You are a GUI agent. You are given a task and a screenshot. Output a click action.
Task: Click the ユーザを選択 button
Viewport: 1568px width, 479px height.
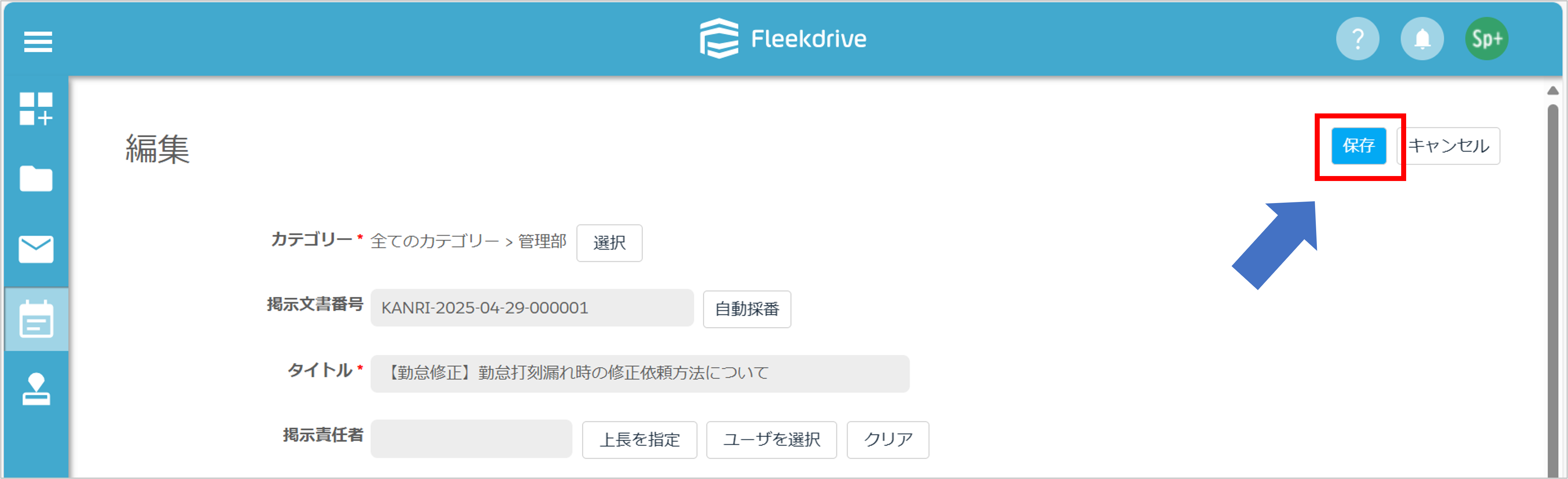771,440
